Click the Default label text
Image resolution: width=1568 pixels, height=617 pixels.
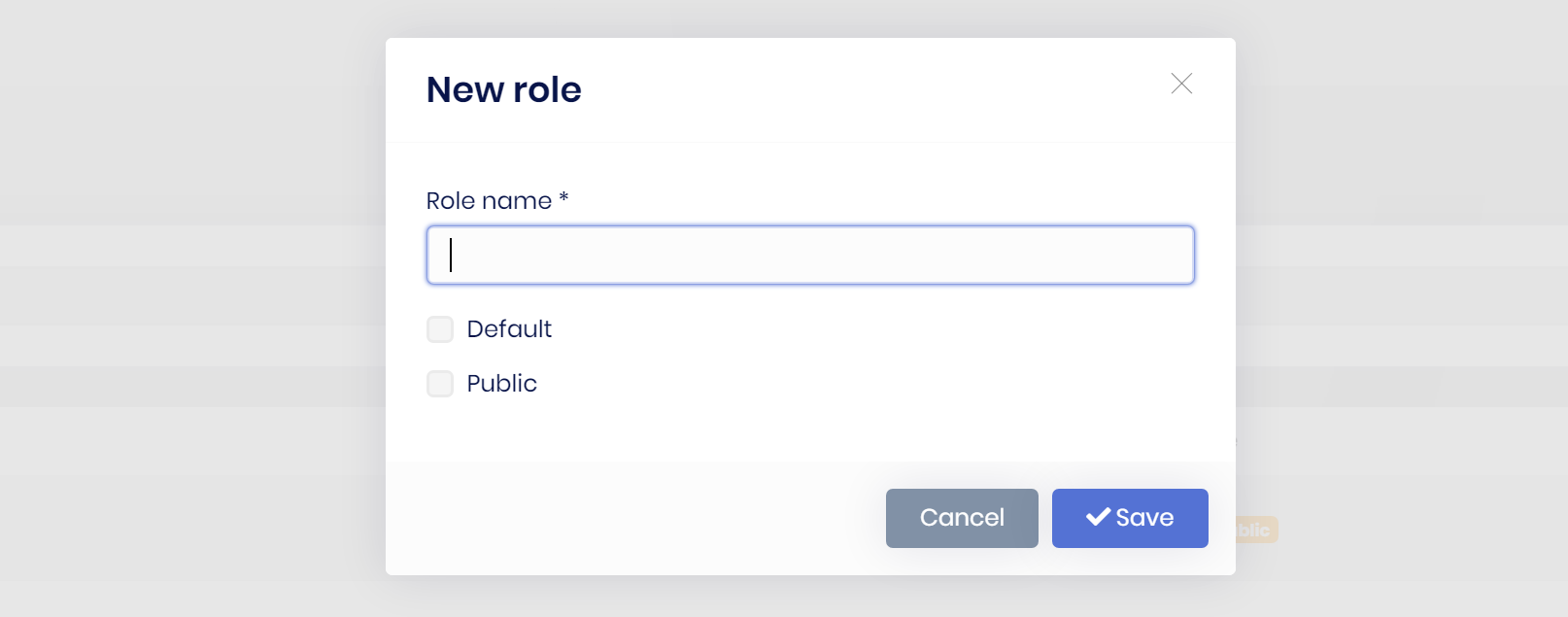pos(509,329)
